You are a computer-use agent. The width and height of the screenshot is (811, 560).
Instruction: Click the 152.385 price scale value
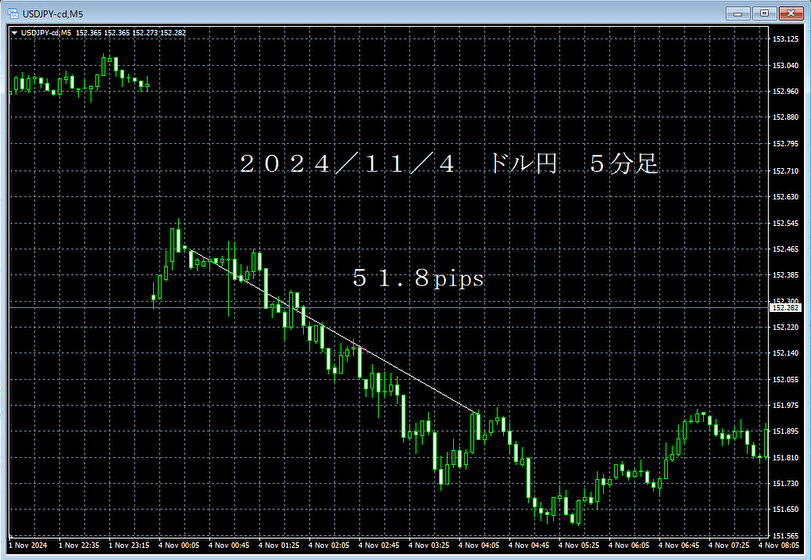785,275
